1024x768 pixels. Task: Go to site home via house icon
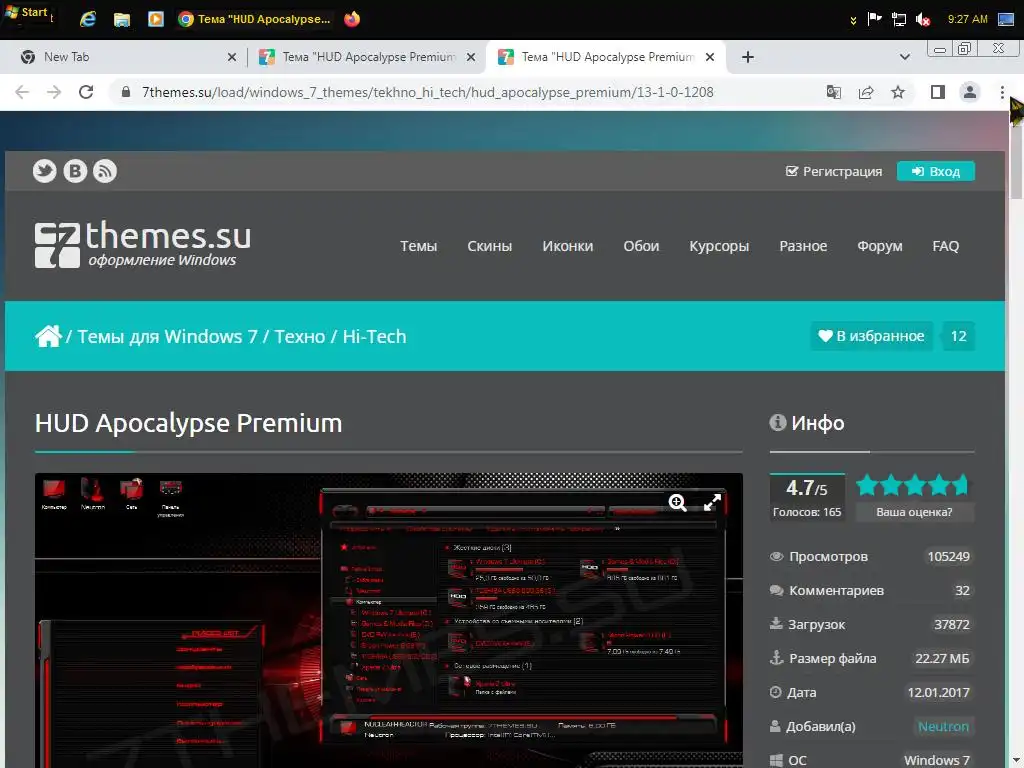(48, 336)
